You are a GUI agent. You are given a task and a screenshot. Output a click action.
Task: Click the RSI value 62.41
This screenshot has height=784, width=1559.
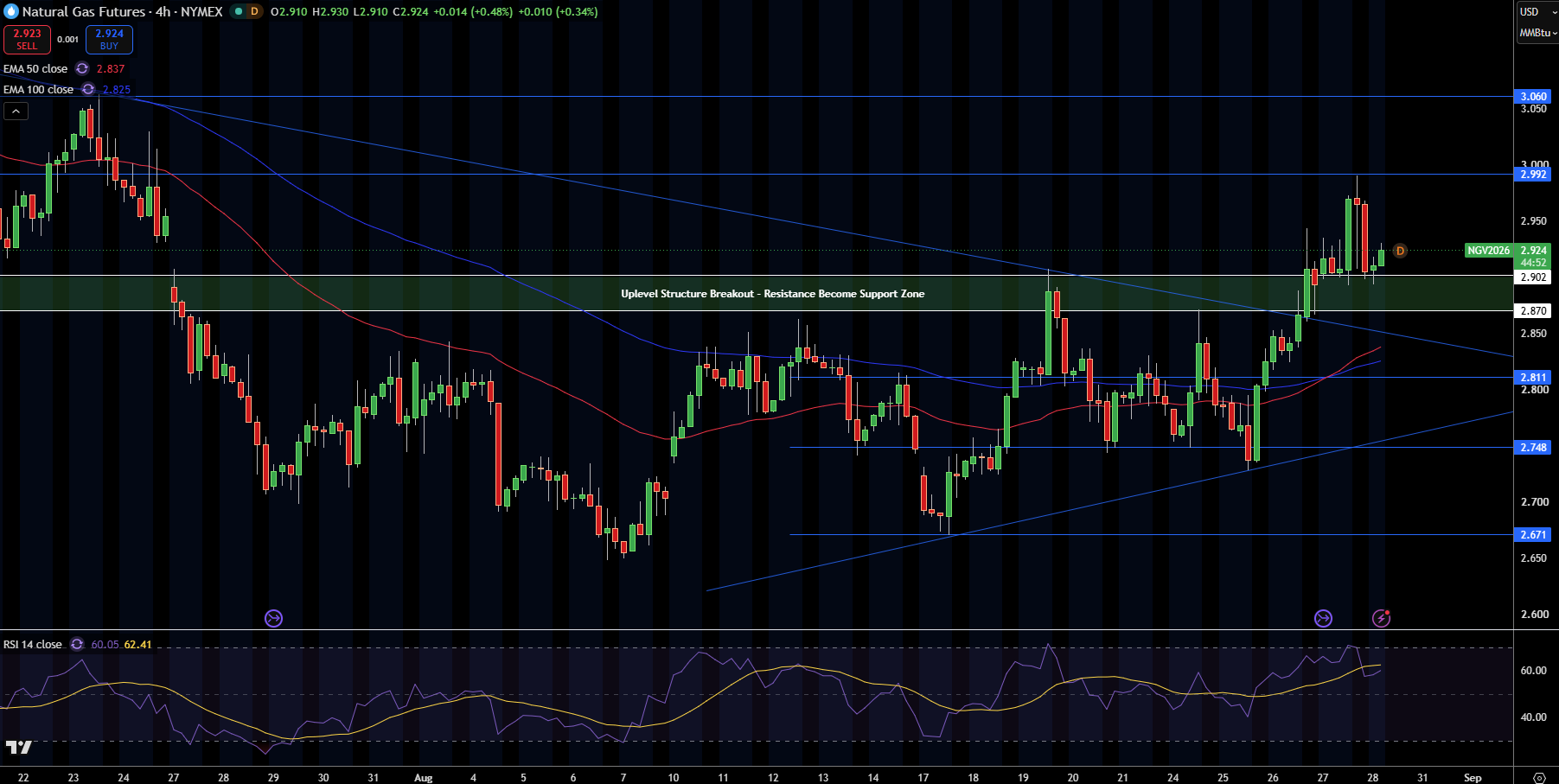point(137,644)
